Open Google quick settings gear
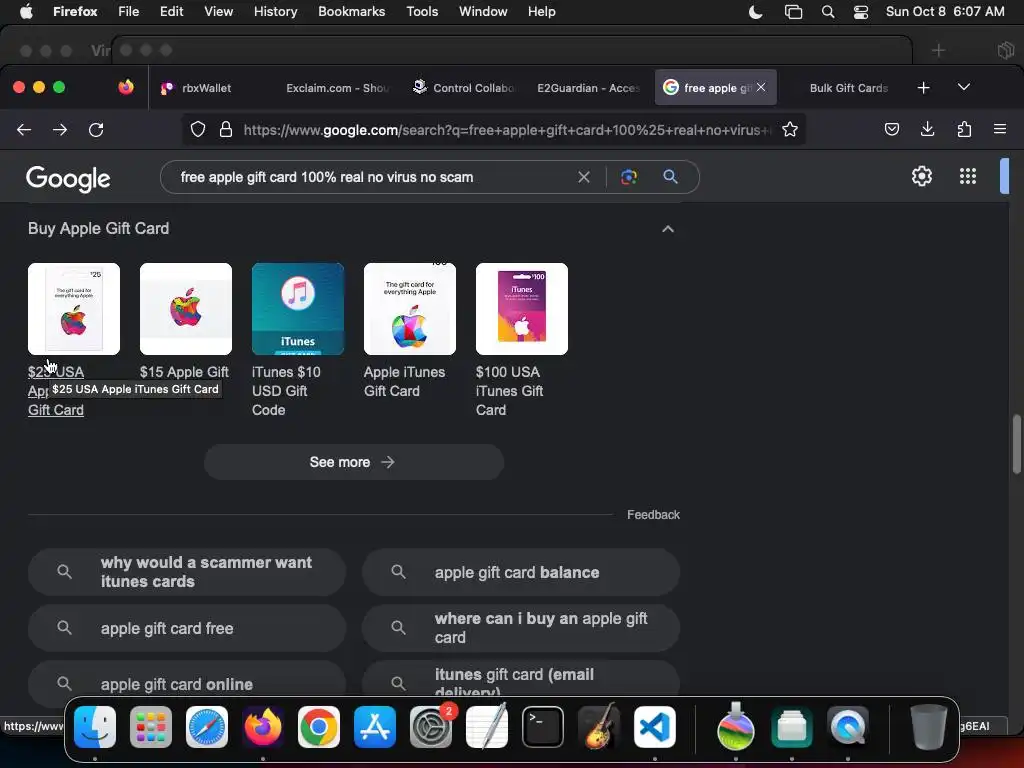The image size is (1024, 768). tap(921, 176)
